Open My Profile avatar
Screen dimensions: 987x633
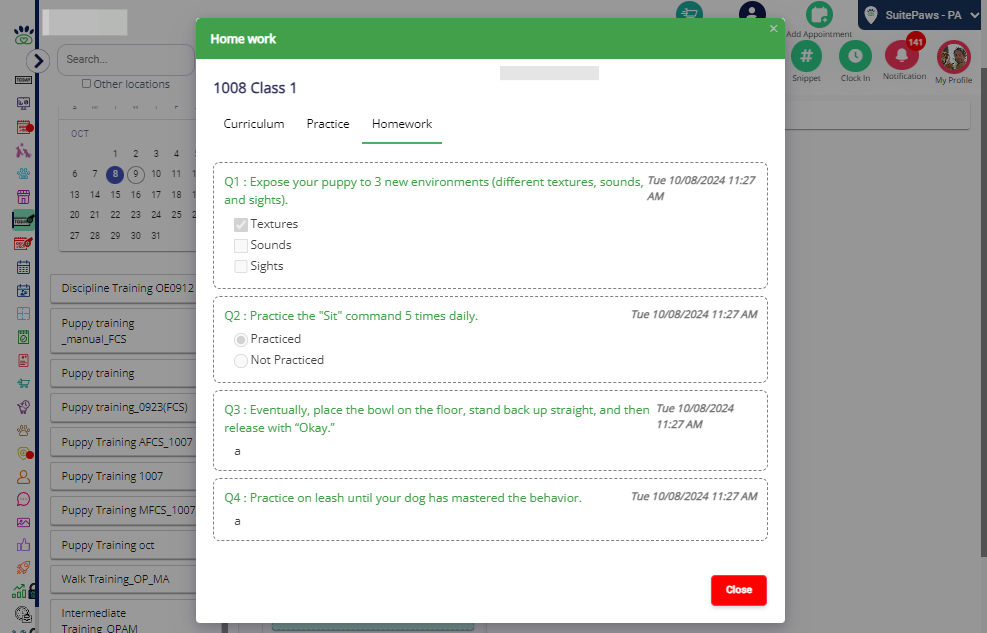[954, 58]
